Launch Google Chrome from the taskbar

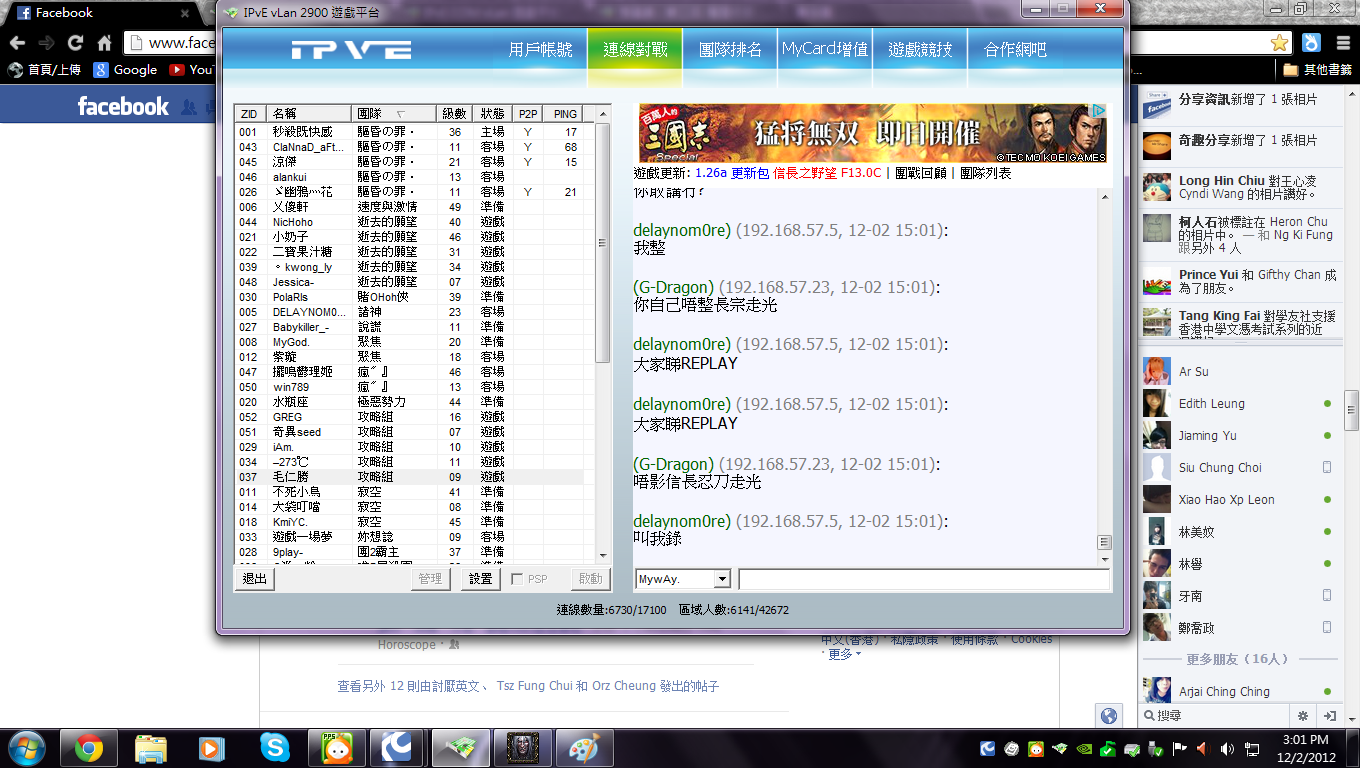[88, 748]
